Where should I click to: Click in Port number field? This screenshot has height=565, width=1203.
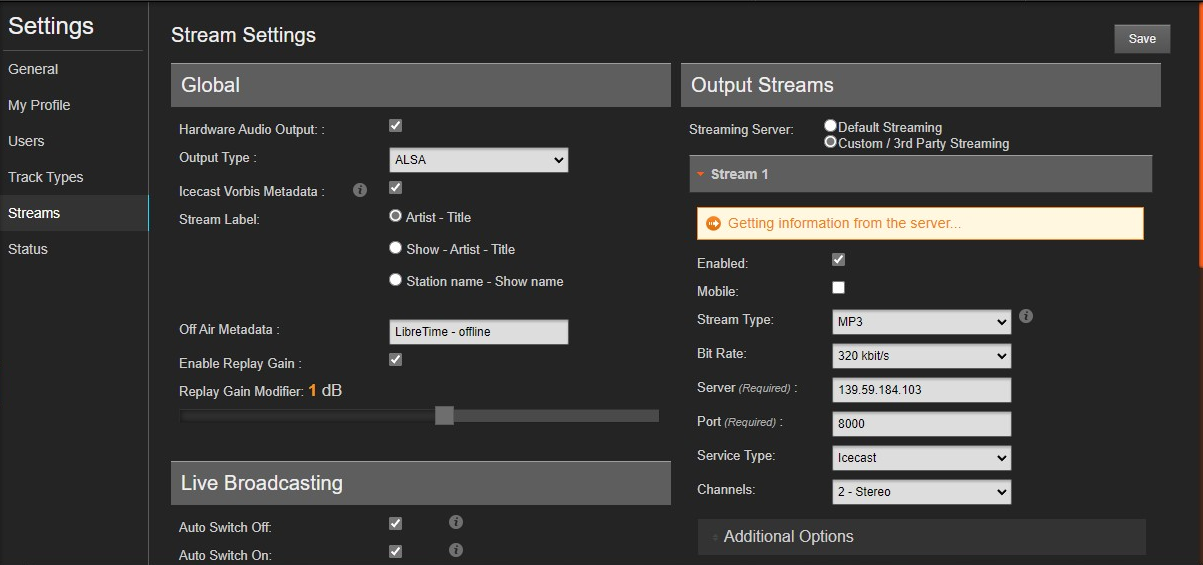pos(921,424)
